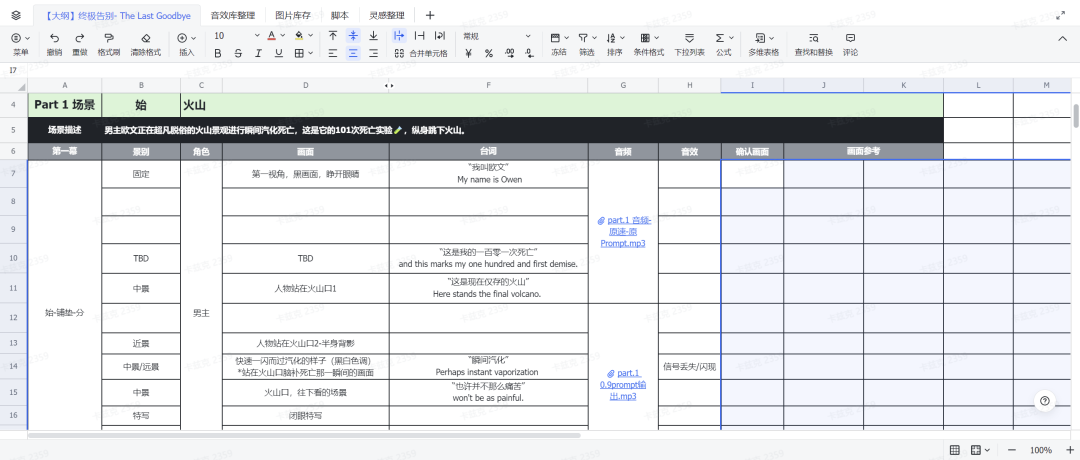Toggle strikethrough formatting
This screenshot has width=1080, height=460.
tap(238, 53)
